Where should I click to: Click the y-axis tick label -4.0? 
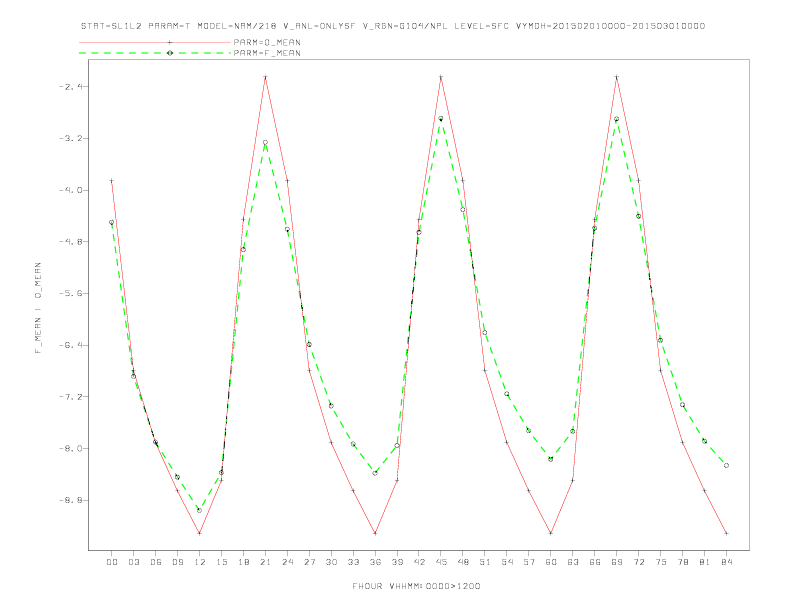(71, 190)
